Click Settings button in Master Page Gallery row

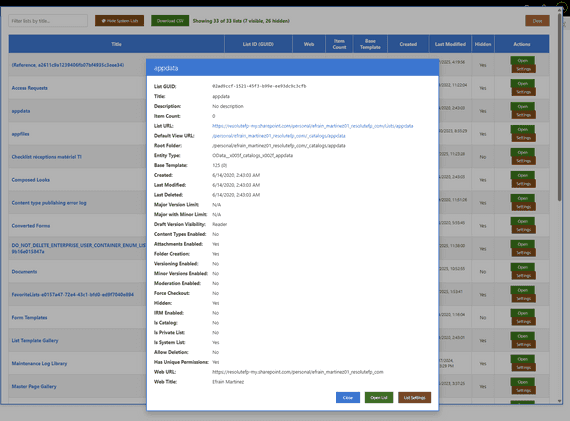[523, 390]
